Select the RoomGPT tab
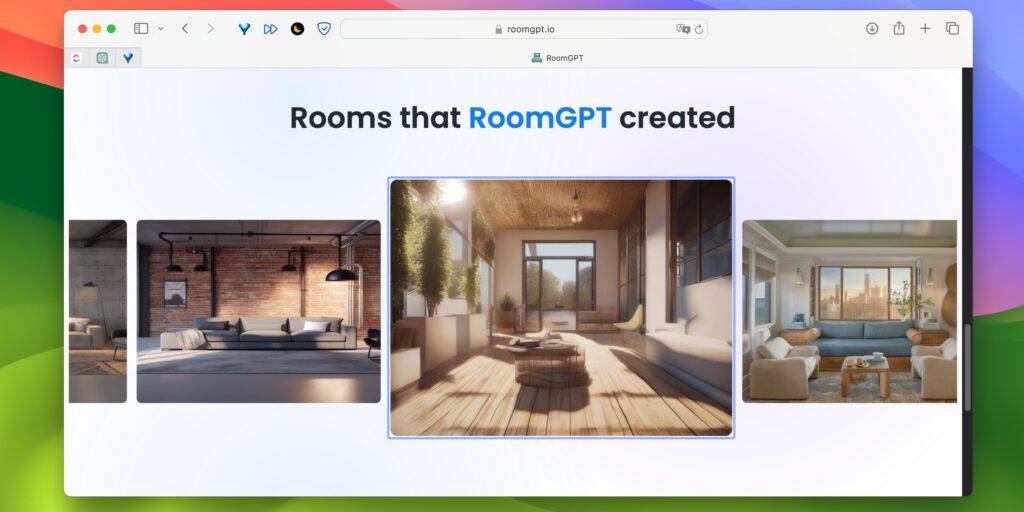The image size is (1024, 512). point(557,58)
